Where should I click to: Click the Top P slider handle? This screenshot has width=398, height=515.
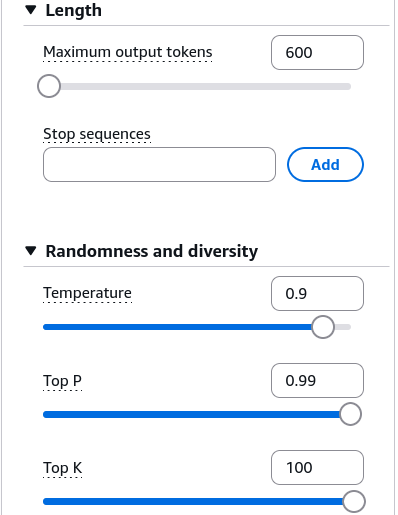[350, 414]
